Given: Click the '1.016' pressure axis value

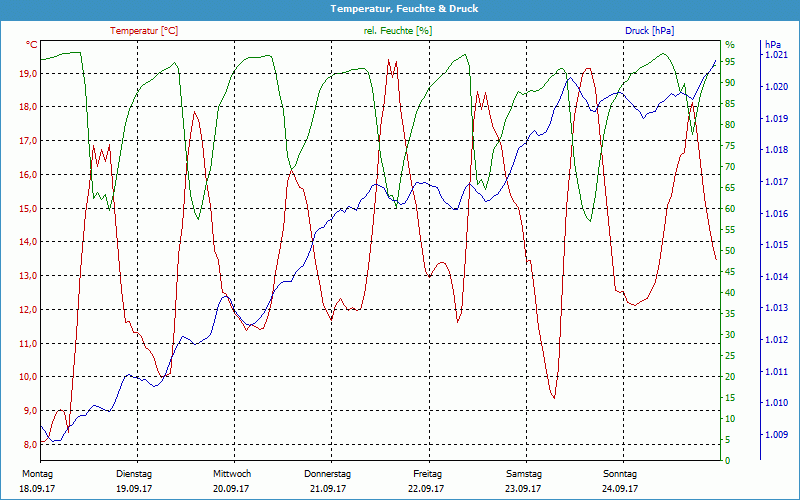Looking at the screenshot, I should pyautogui.click(x=777, y=213).
